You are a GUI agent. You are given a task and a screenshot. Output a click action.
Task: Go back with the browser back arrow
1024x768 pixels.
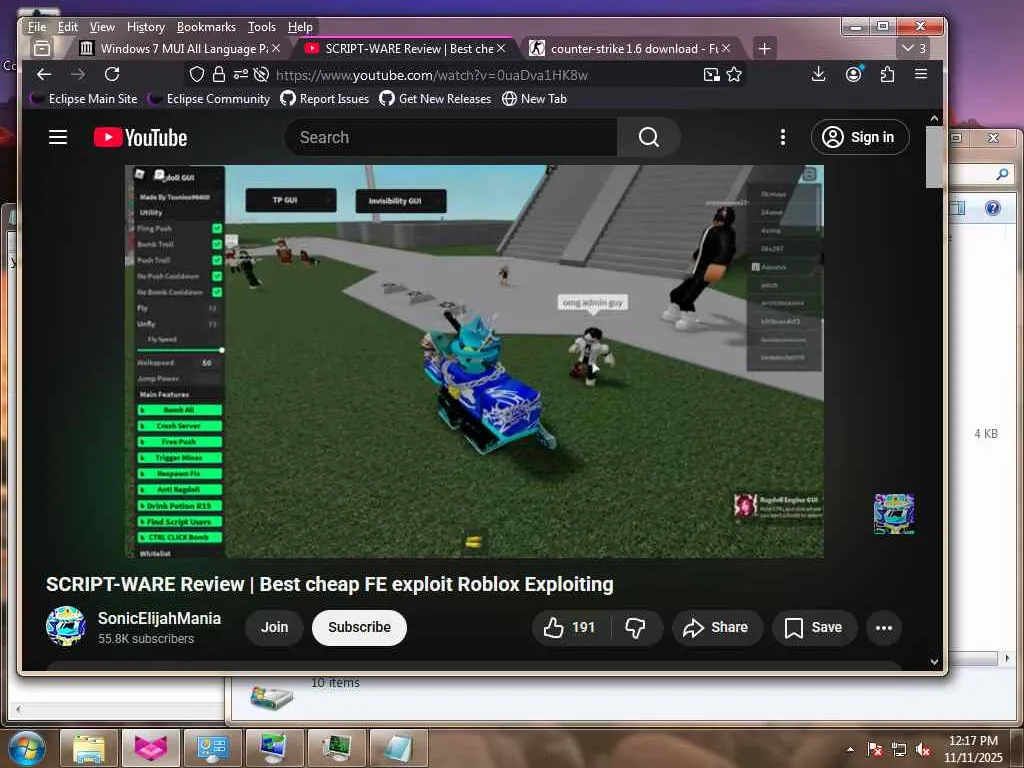(x=44, y=74)
